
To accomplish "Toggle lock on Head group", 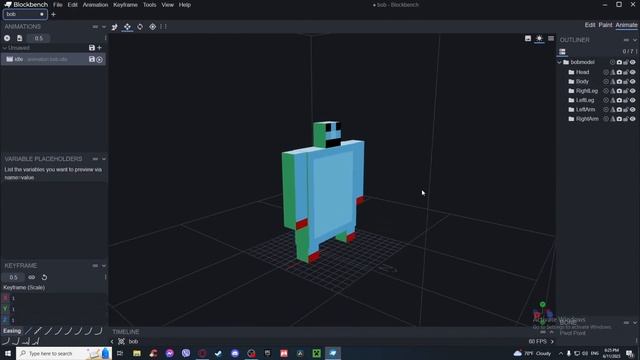I will (x=626, y=72).
